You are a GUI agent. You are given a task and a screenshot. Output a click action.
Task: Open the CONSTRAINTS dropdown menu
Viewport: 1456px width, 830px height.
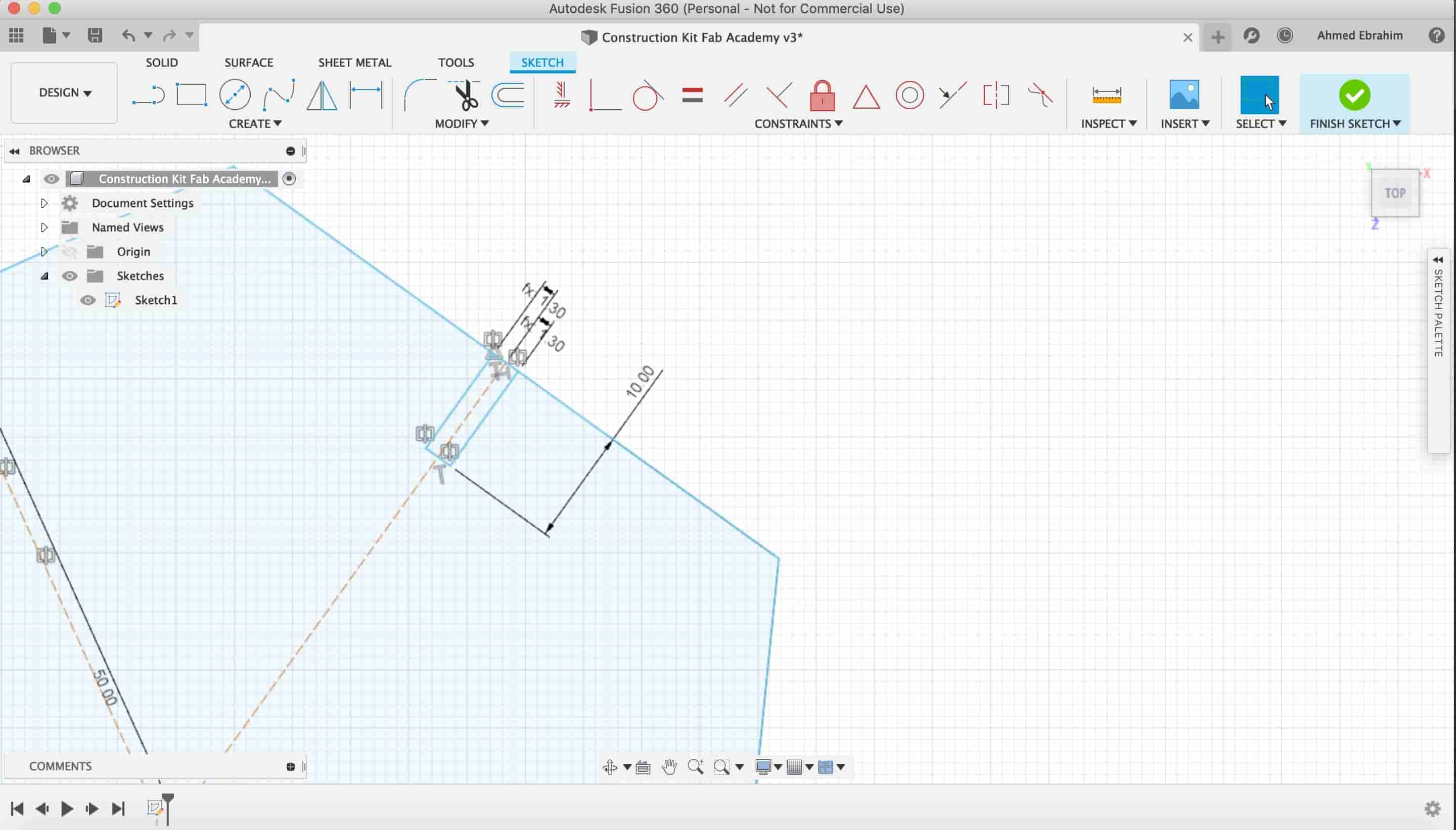coord(798,124)
